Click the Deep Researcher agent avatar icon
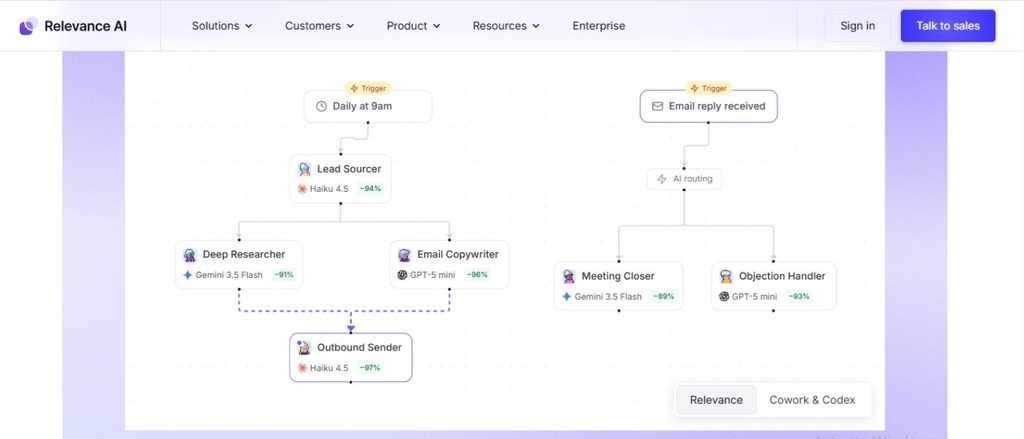 click(x=190, y=255)
